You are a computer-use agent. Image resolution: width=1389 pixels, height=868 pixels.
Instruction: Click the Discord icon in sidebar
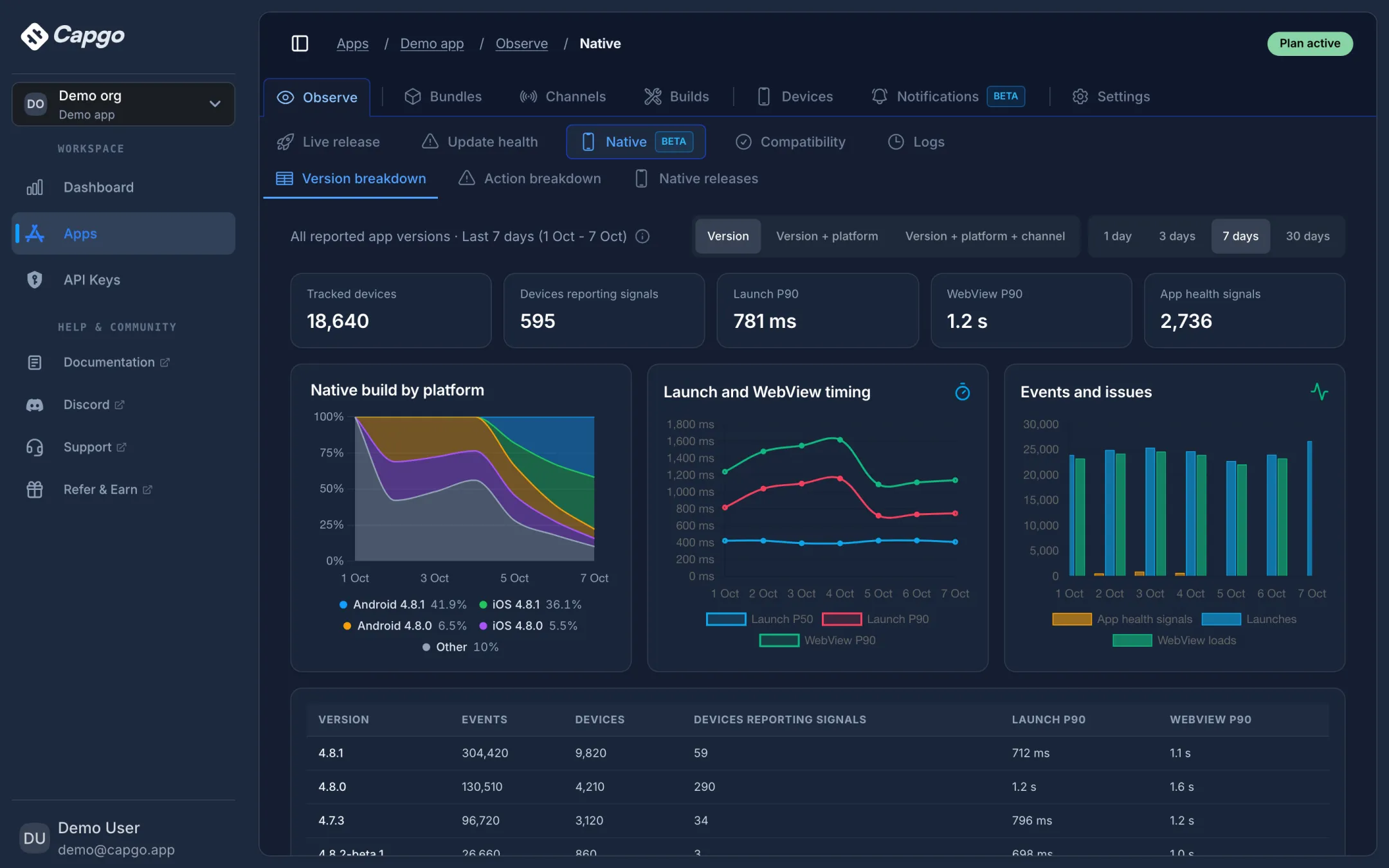tap(35, 405)
